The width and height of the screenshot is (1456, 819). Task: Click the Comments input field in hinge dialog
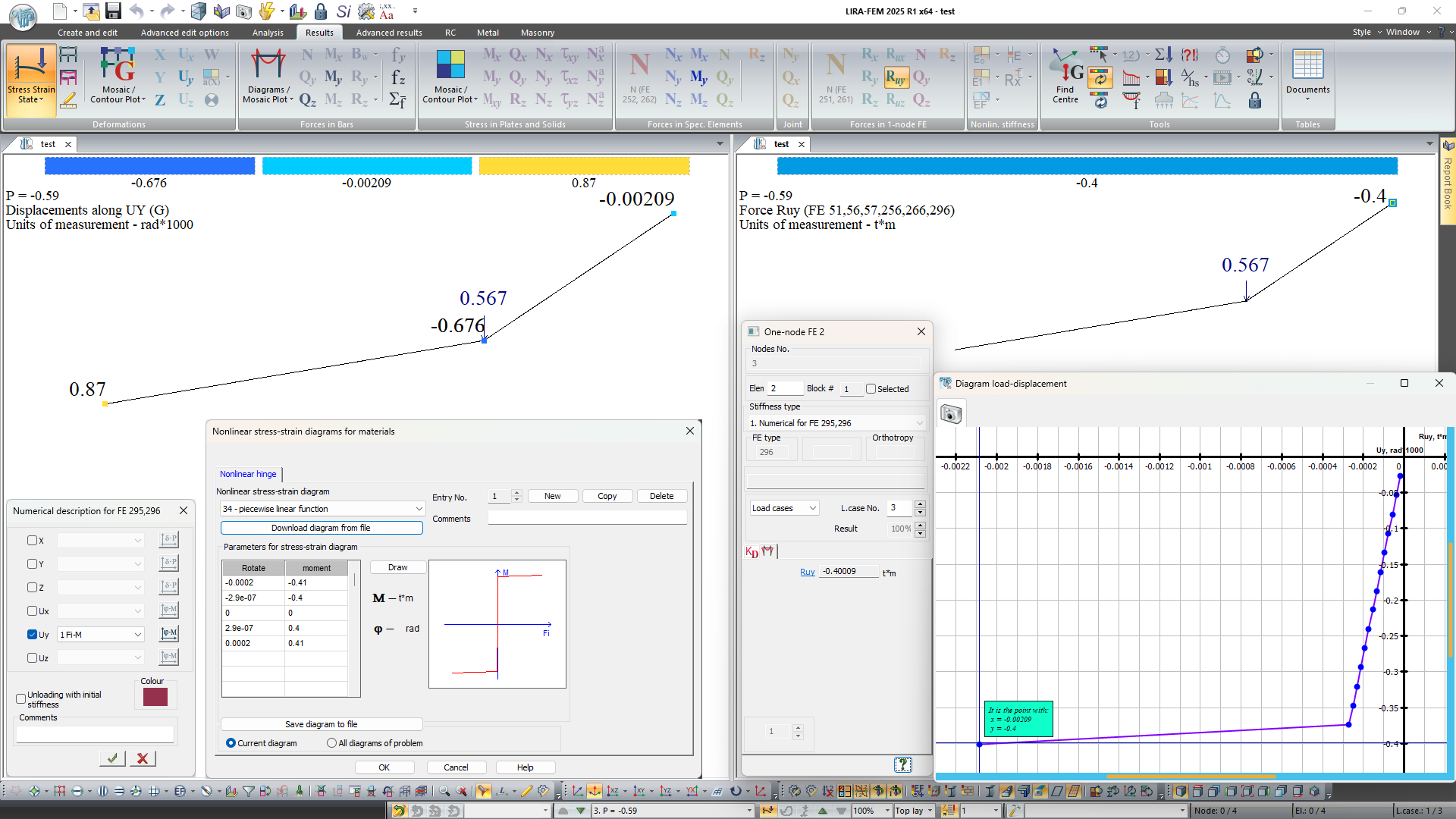(587, 519)
